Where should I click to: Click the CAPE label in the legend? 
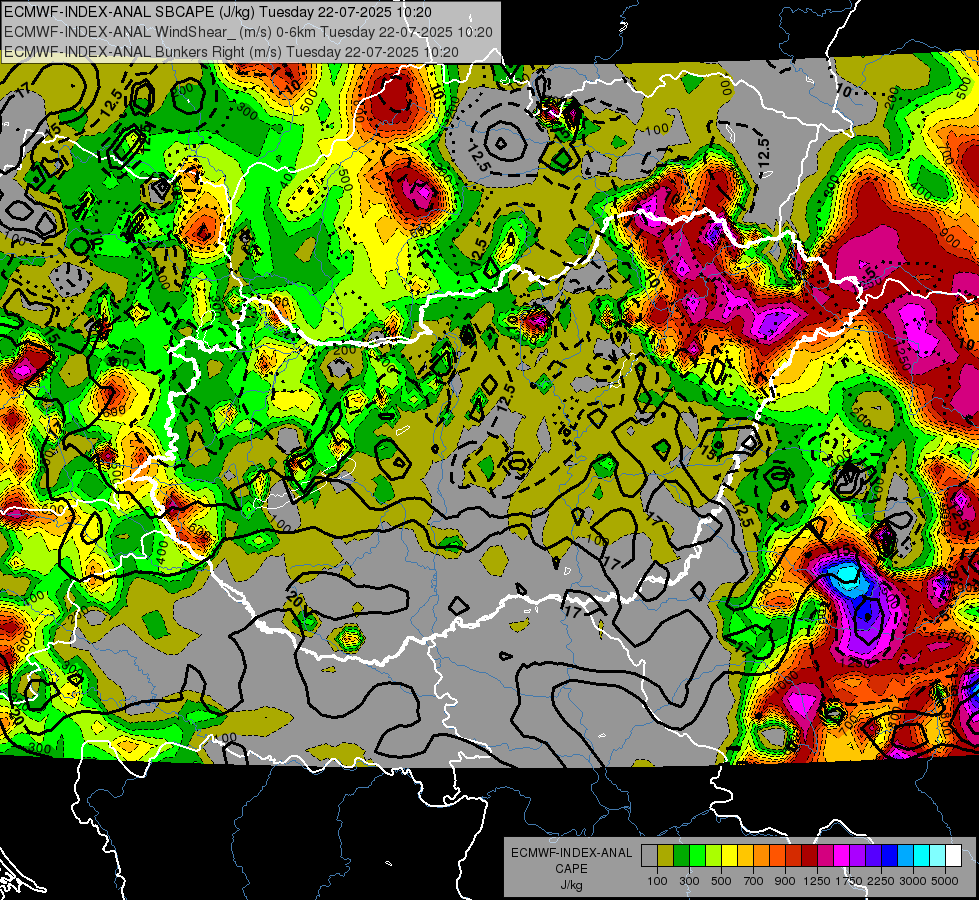[x=571, y=869]
